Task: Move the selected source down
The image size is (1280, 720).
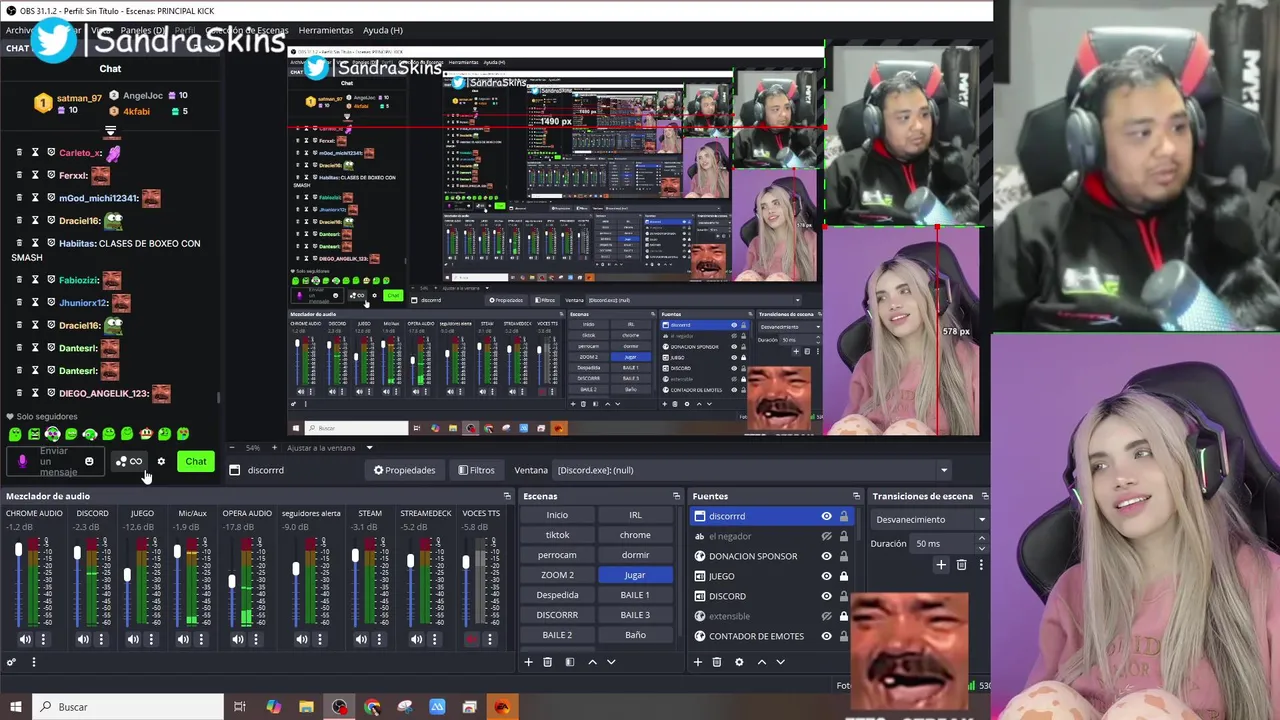Action: click(x=780, y=662)
